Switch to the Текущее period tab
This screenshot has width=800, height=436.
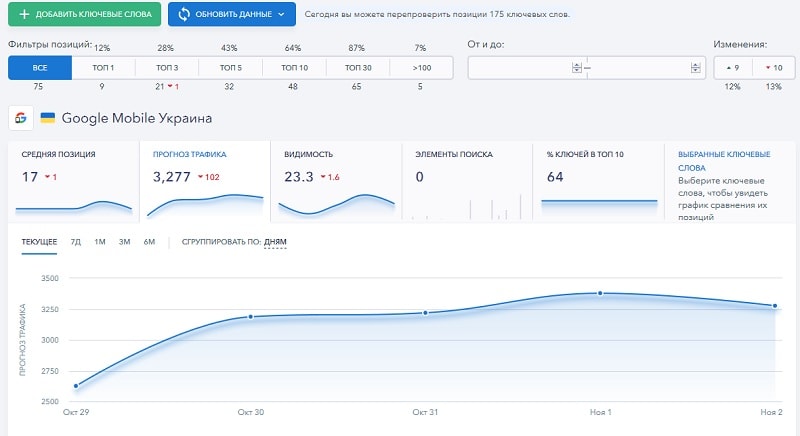[39, 242]
